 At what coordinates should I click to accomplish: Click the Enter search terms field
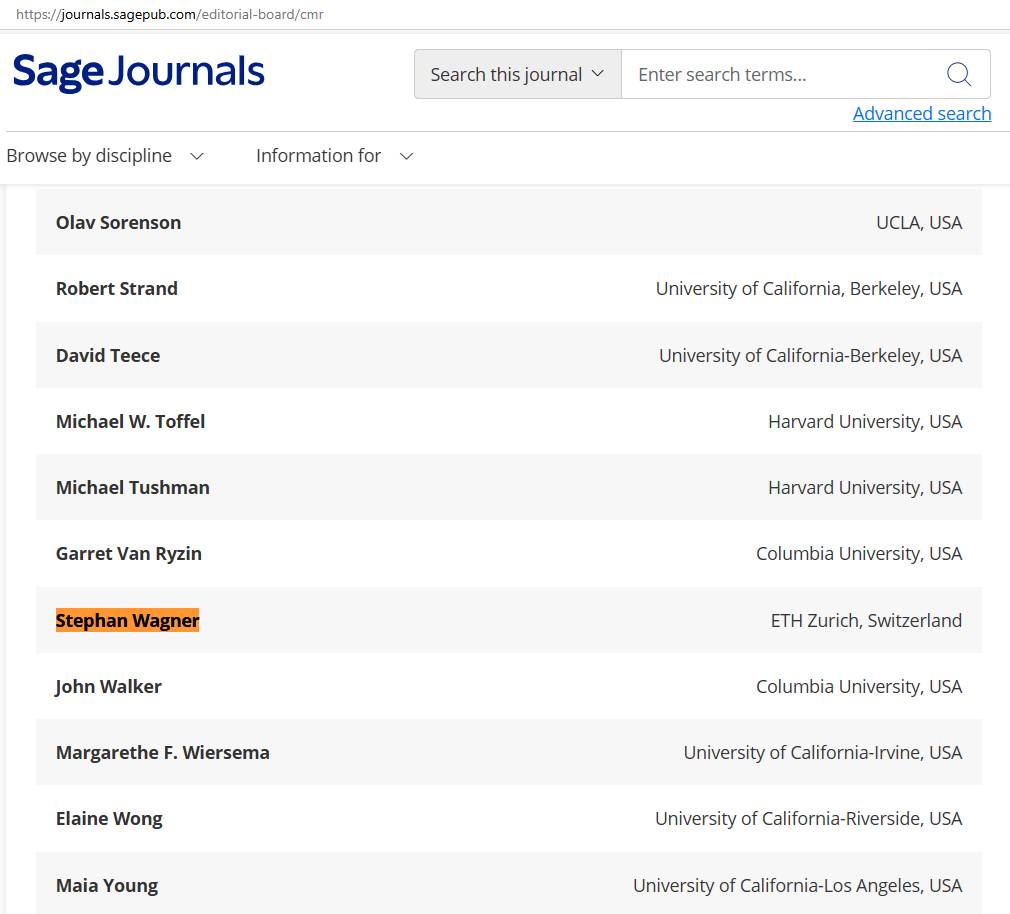pyautogui.click(x=783, y=74)
